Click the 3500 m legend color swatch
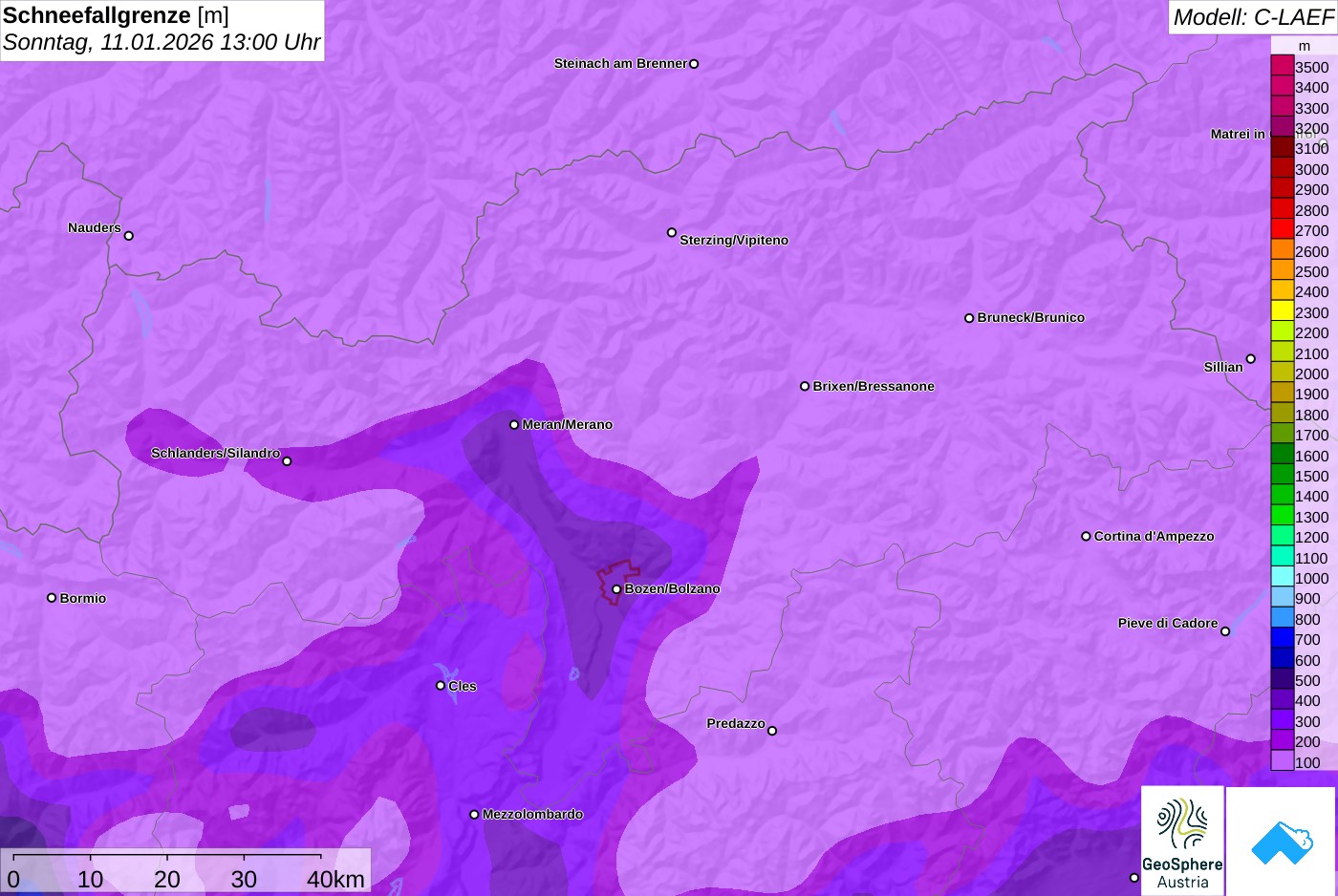The height and width of the screenshot is (896, 1338). (1283, 66)
